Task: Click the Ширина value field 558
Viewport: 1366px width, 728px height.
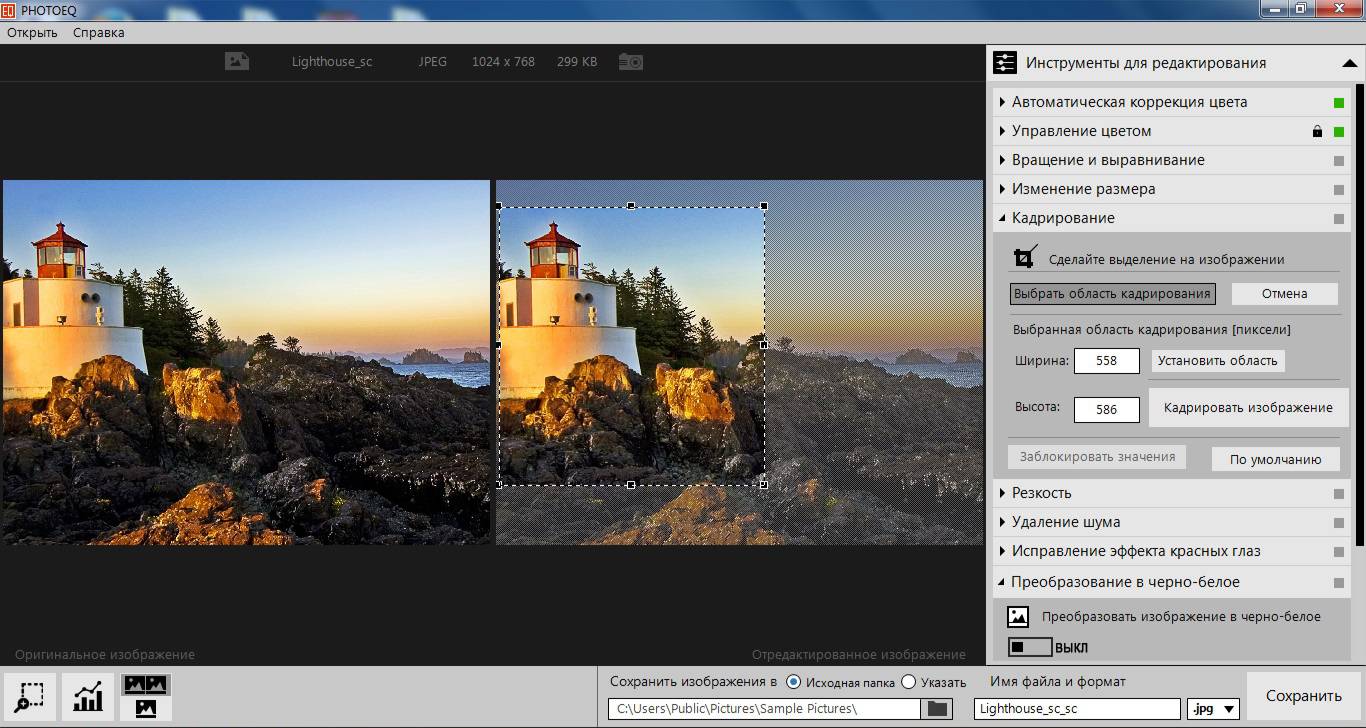Action: (x=1107, y=361)
